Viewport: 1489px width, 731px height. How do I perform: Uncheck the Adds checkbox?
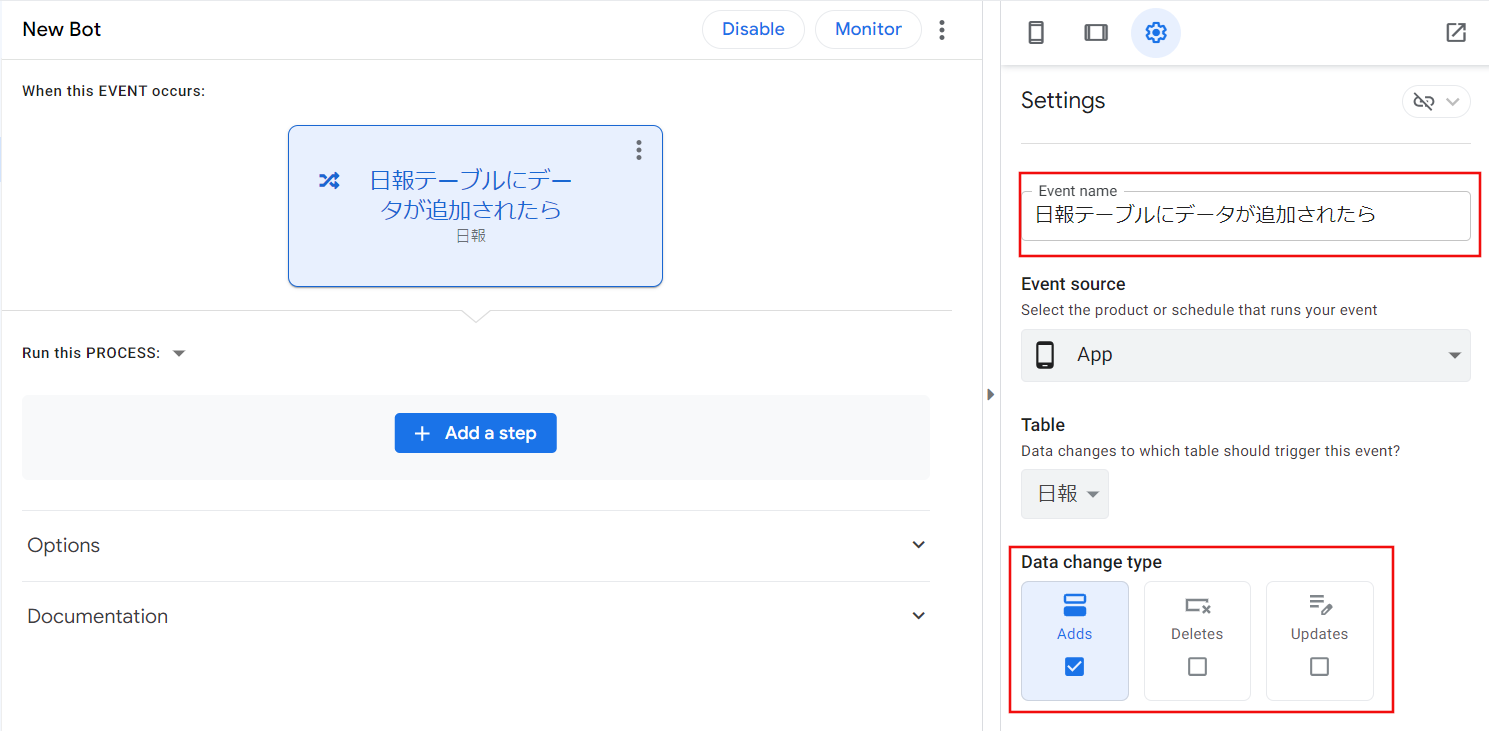click(1074, 666)
